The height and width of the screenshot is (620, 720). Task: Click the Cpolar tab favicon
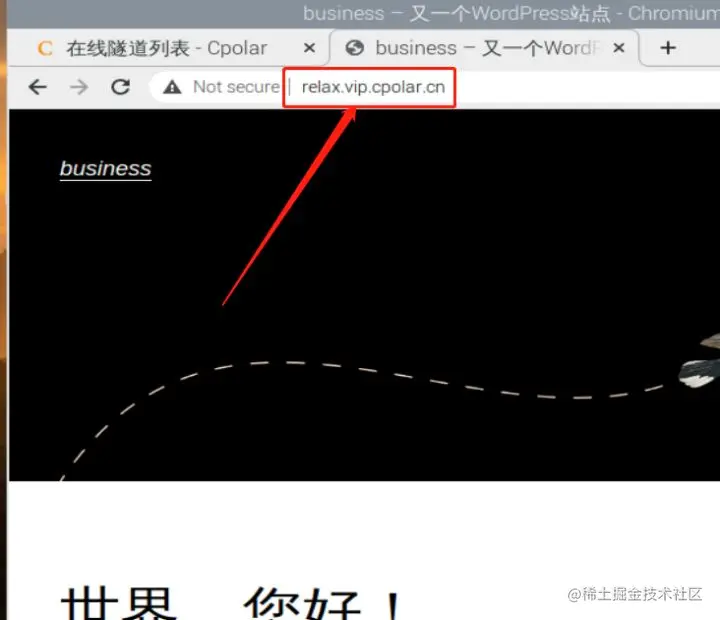pyautogui.click(x=45, y=48)
